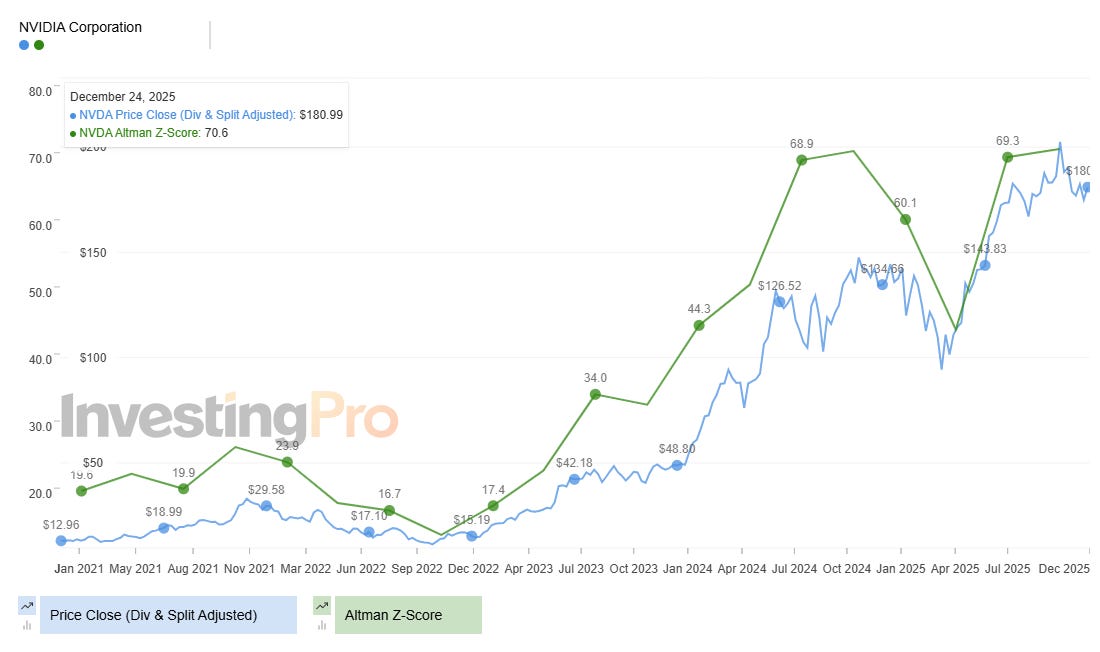Toggle the Price Close (Div & Split Adjusted) series
This screenshot has width=1100, height=652.
(x=168, y=616)
